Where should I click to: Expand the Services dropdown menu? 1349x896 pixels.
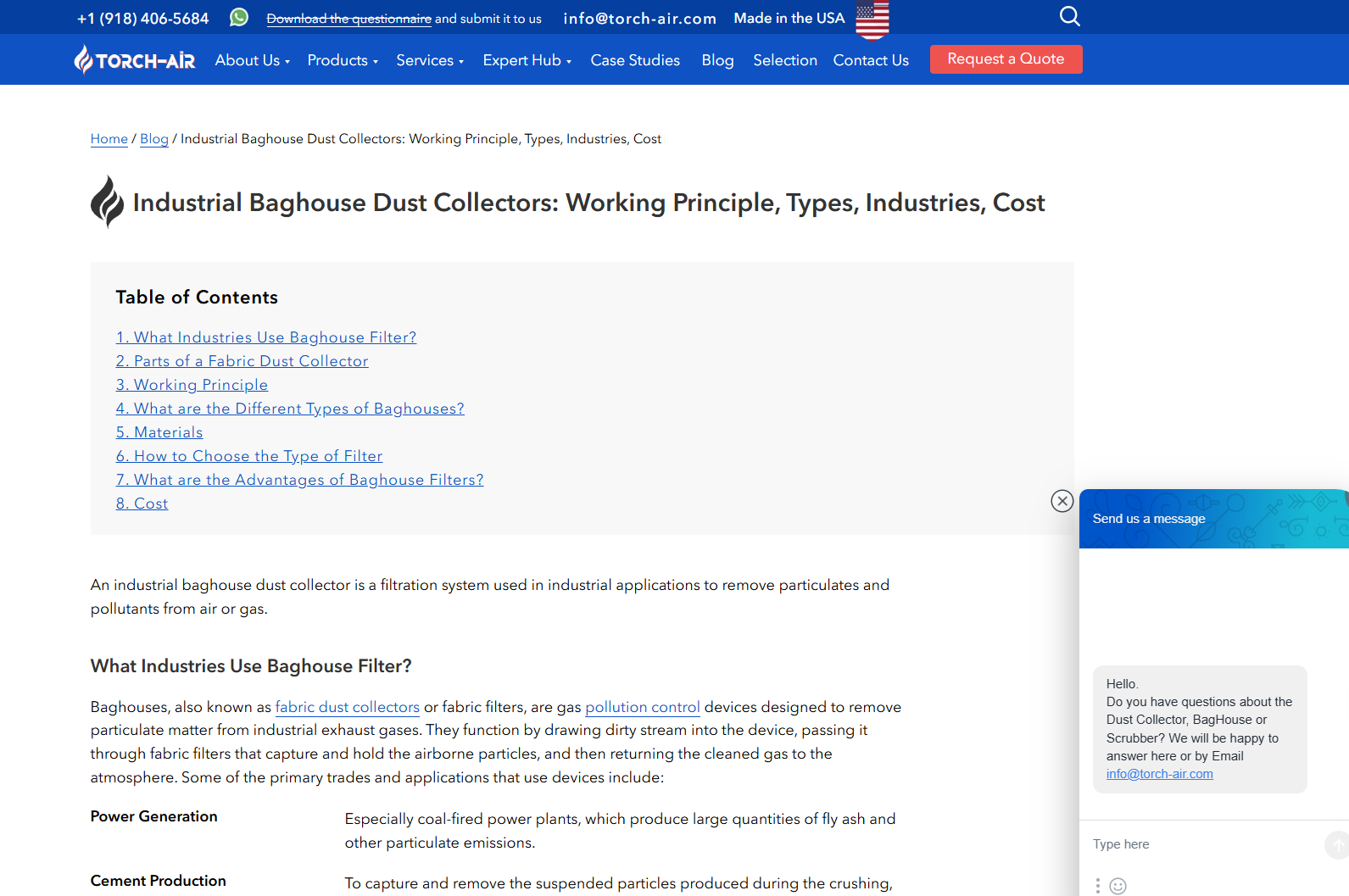429,60
